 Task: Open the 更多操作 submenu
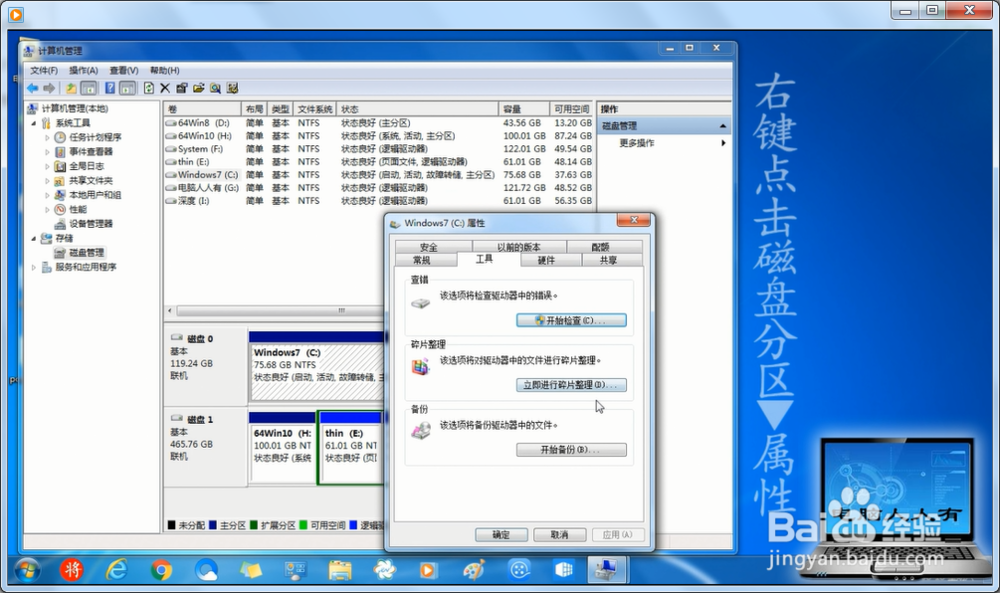[x=672, y=143]
